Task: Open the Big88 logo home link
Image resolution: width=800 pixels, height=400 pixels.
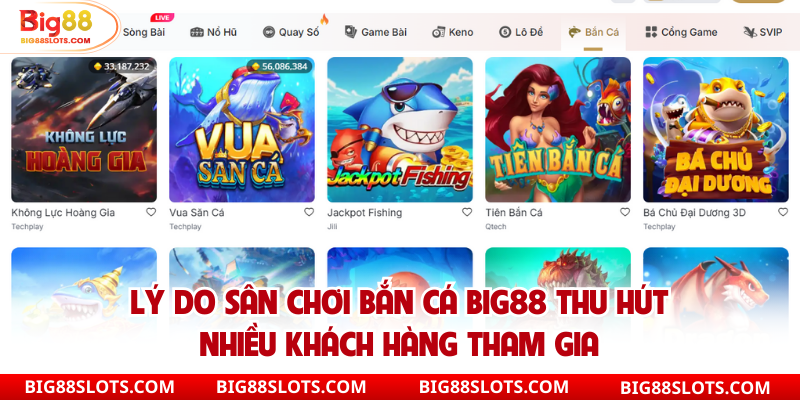Action: click(56, 27)
